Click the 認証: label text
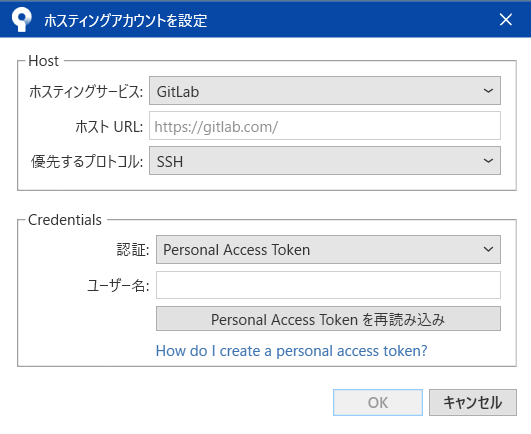Screen dimensions: 531x434 (x=133, y=250)
